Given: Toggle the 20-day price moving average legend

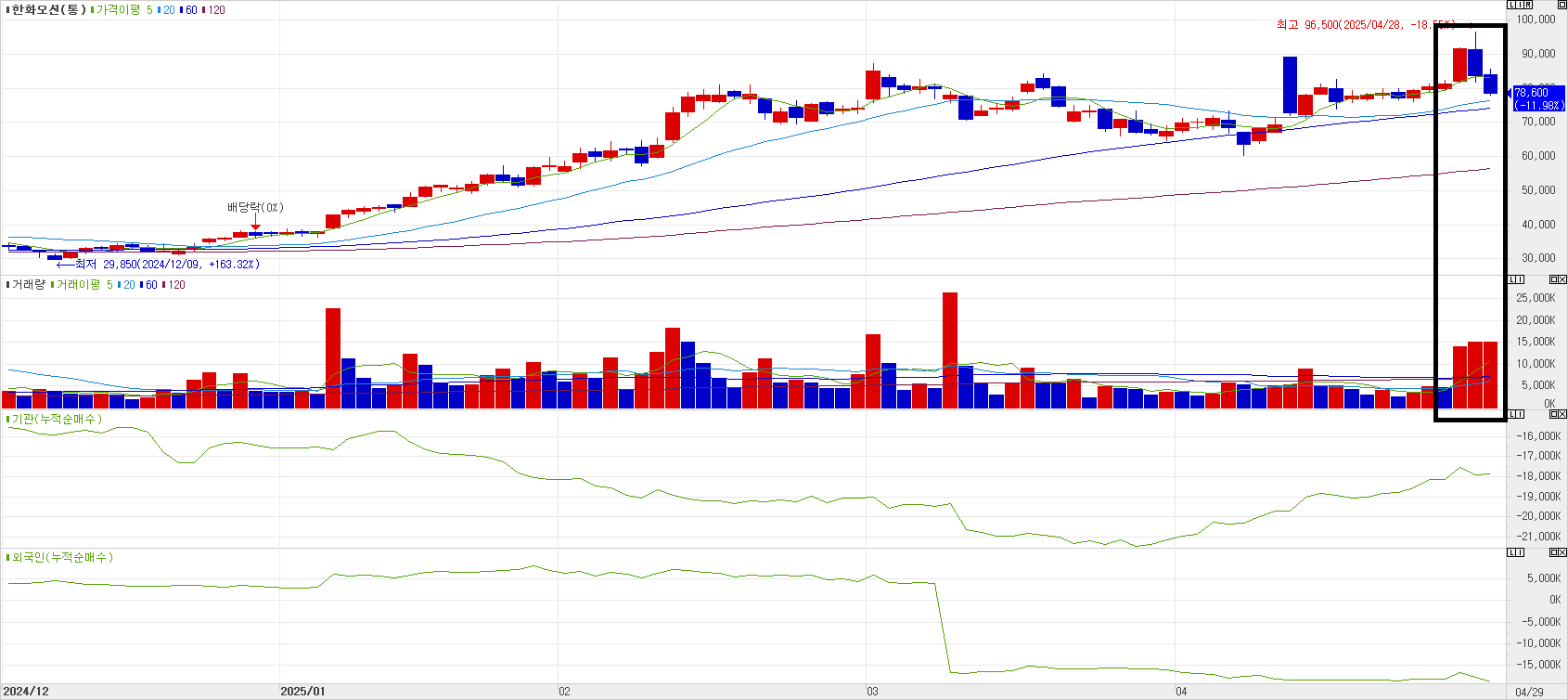Looking at the screenshot, I should pos(168,9).
